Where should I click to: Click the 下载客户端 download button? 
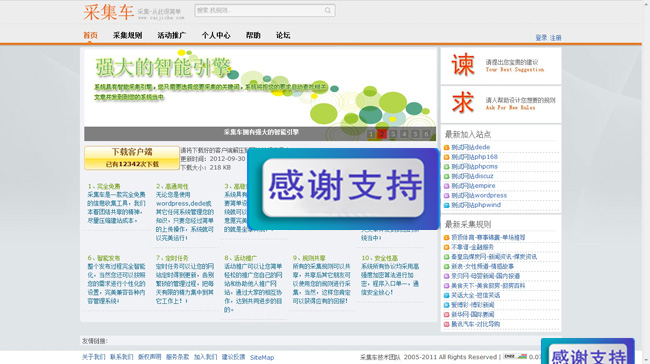[132, 158]
